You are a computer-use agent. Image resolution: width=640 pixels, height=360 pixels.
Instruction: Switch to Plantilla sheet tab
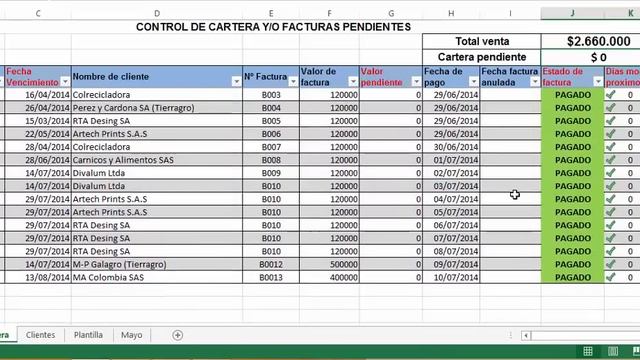[88, 335]
